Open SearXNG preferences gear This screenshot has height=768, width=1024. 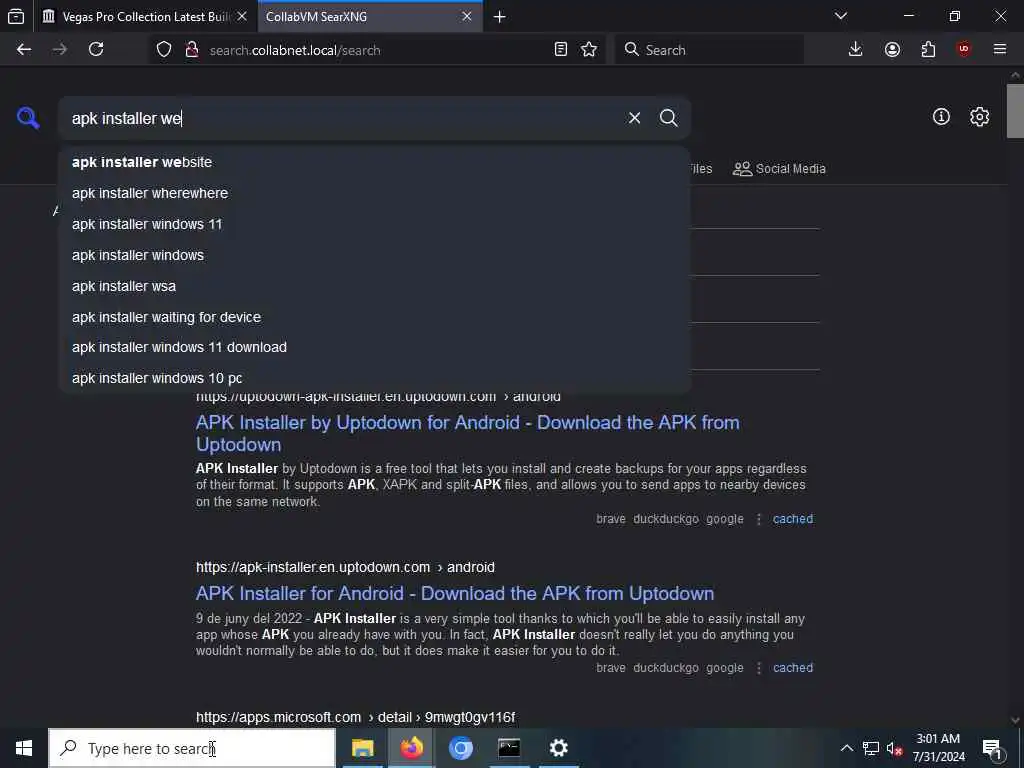point(979,117)
